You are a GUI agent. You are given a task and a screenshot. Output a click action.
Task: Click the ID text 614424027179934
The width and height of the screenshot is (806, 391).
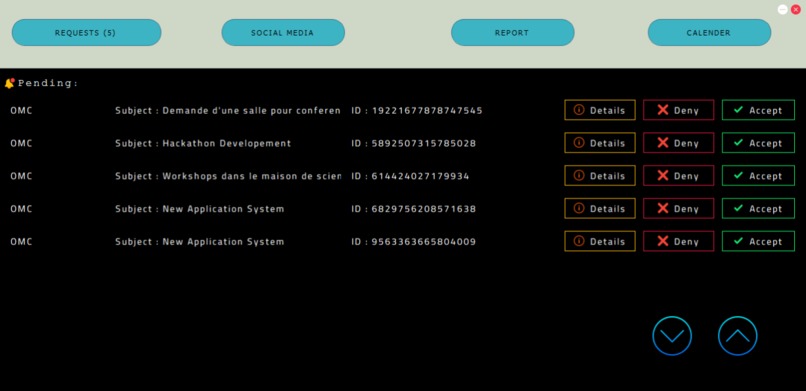420,176
